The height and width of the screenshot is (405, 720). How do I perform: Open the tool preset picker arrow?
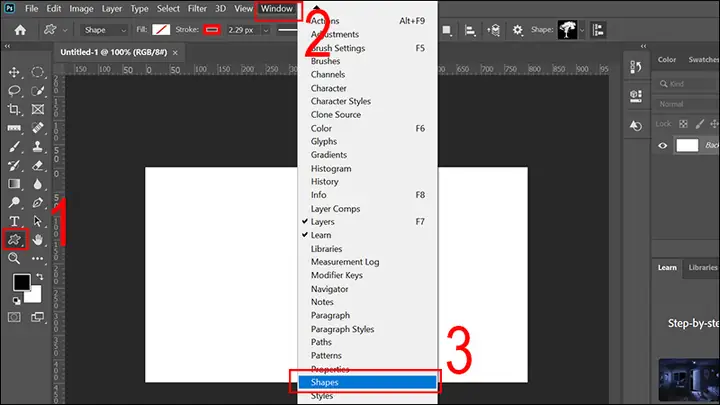coord(65,30)
